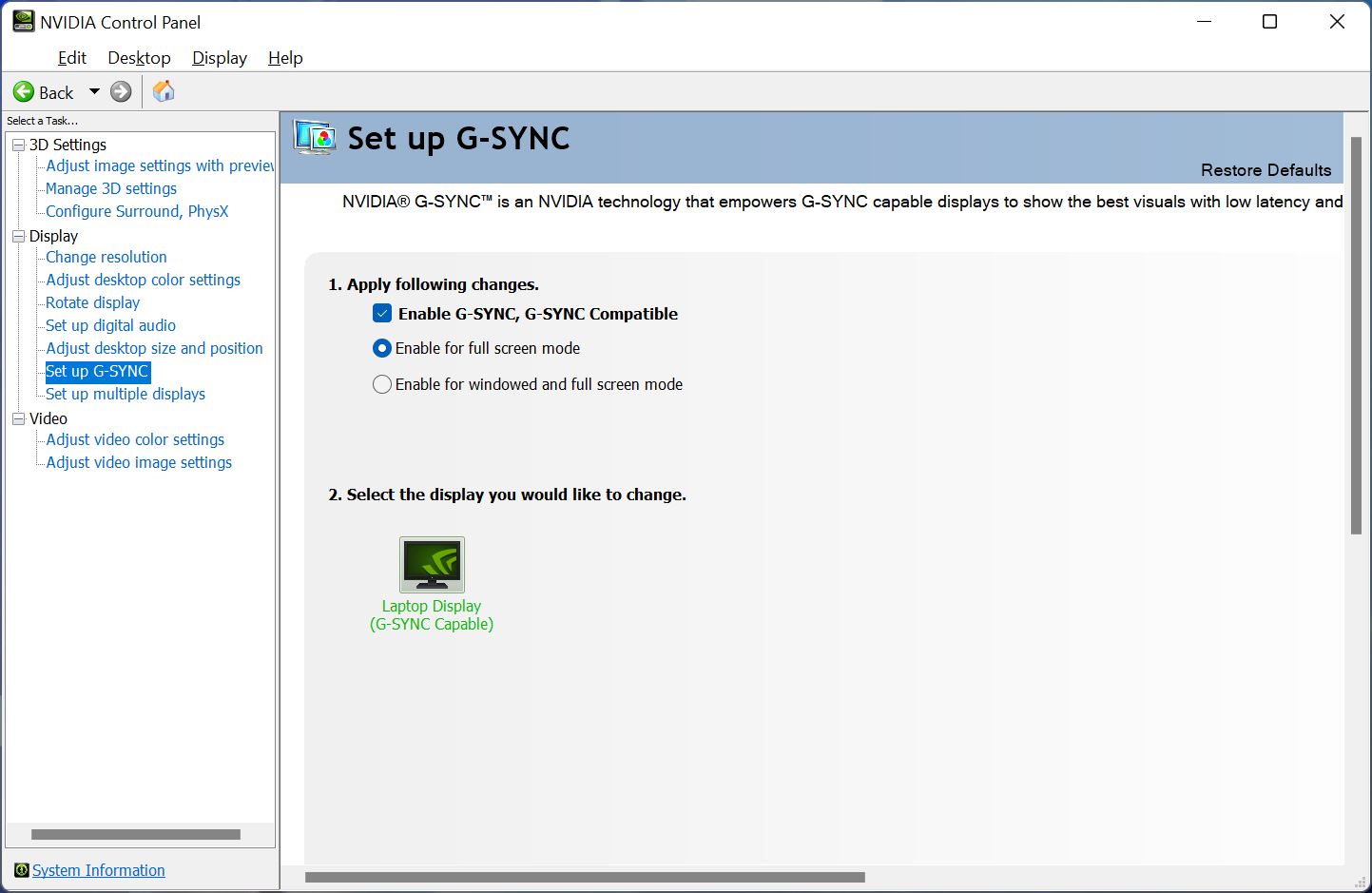Open Set up digital audio
Viewport: 1372px width, 893px height.
(x=111, y=325)
